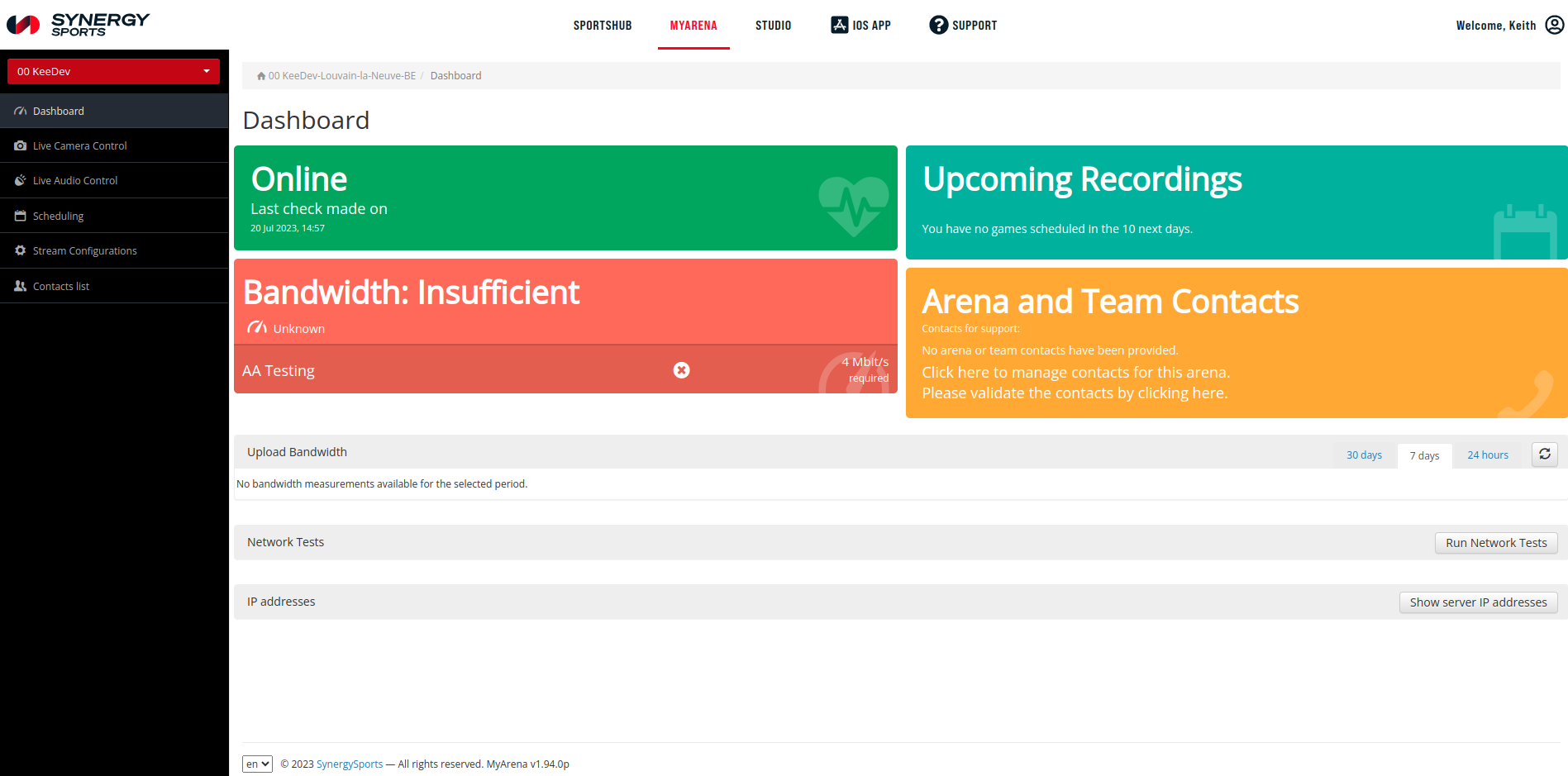Click the Support question mark icon
Screen dimensions: 1568x776
(x=938, y=25)
